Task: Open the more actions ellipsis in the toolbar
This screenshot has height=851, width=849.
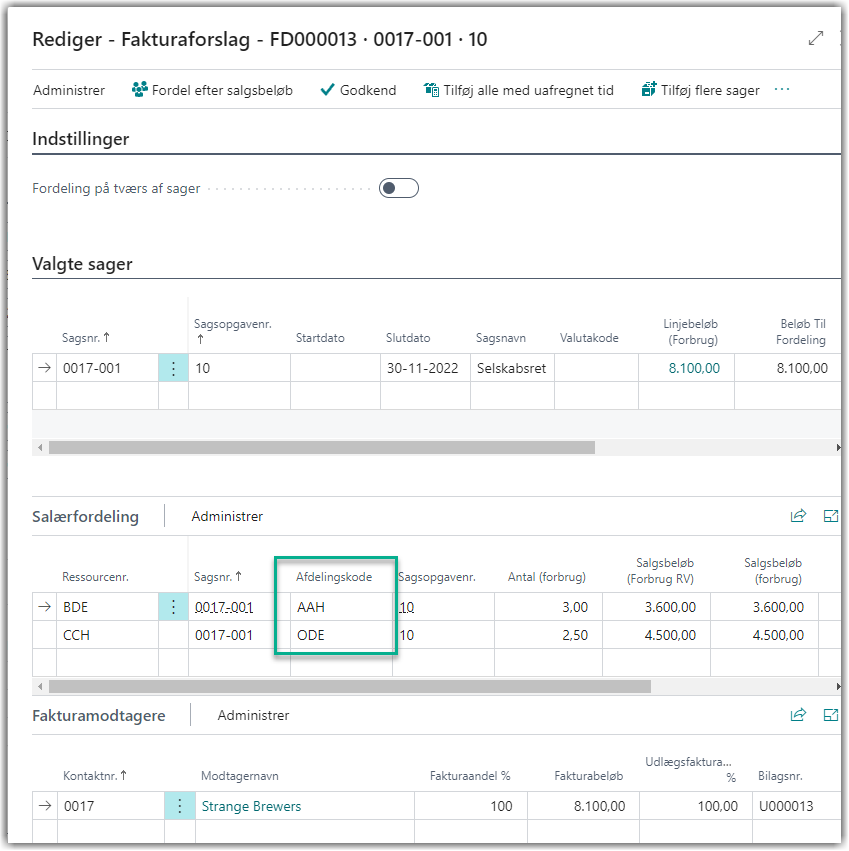Action: pos(782,89)
